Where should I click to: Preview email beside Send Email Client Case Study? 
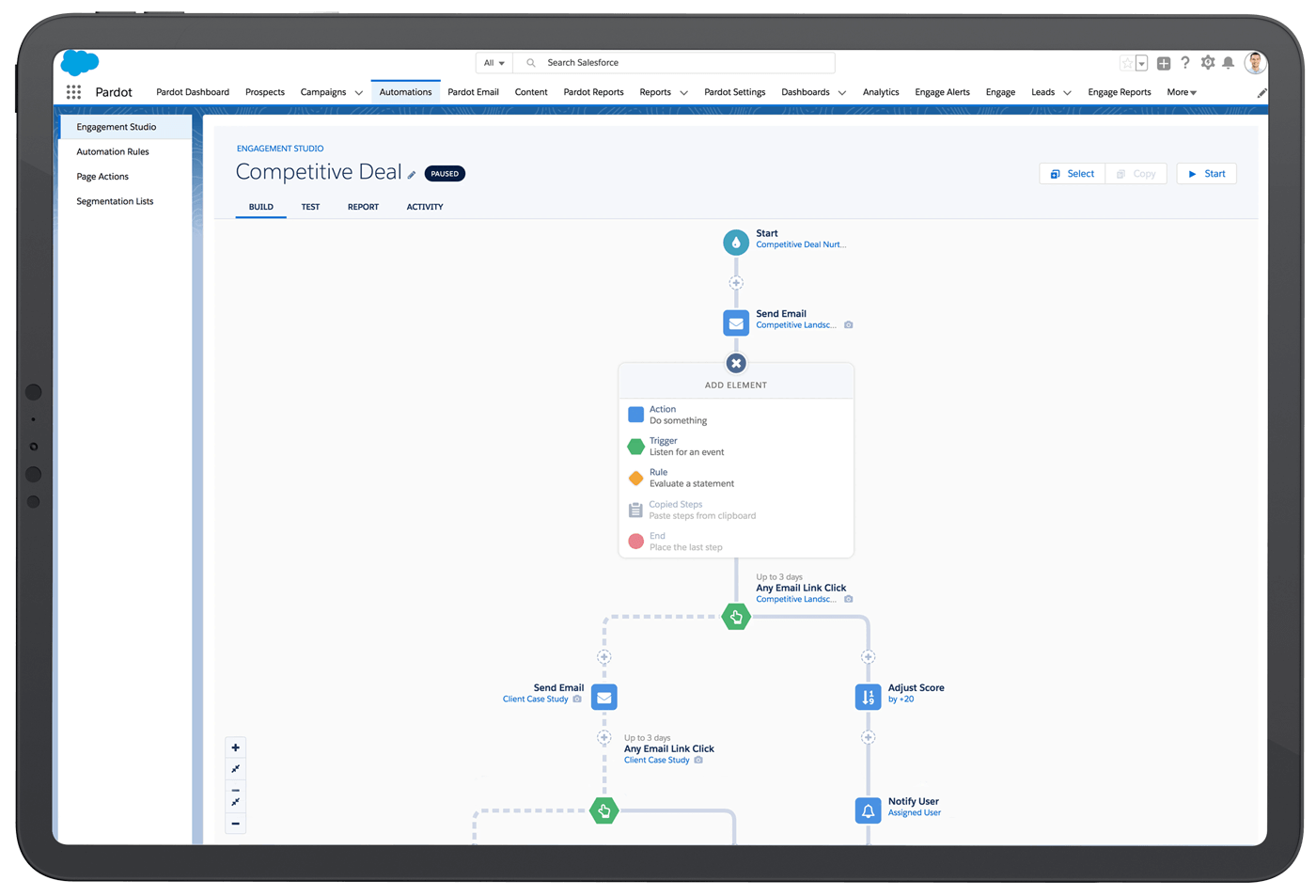[577, 700]
